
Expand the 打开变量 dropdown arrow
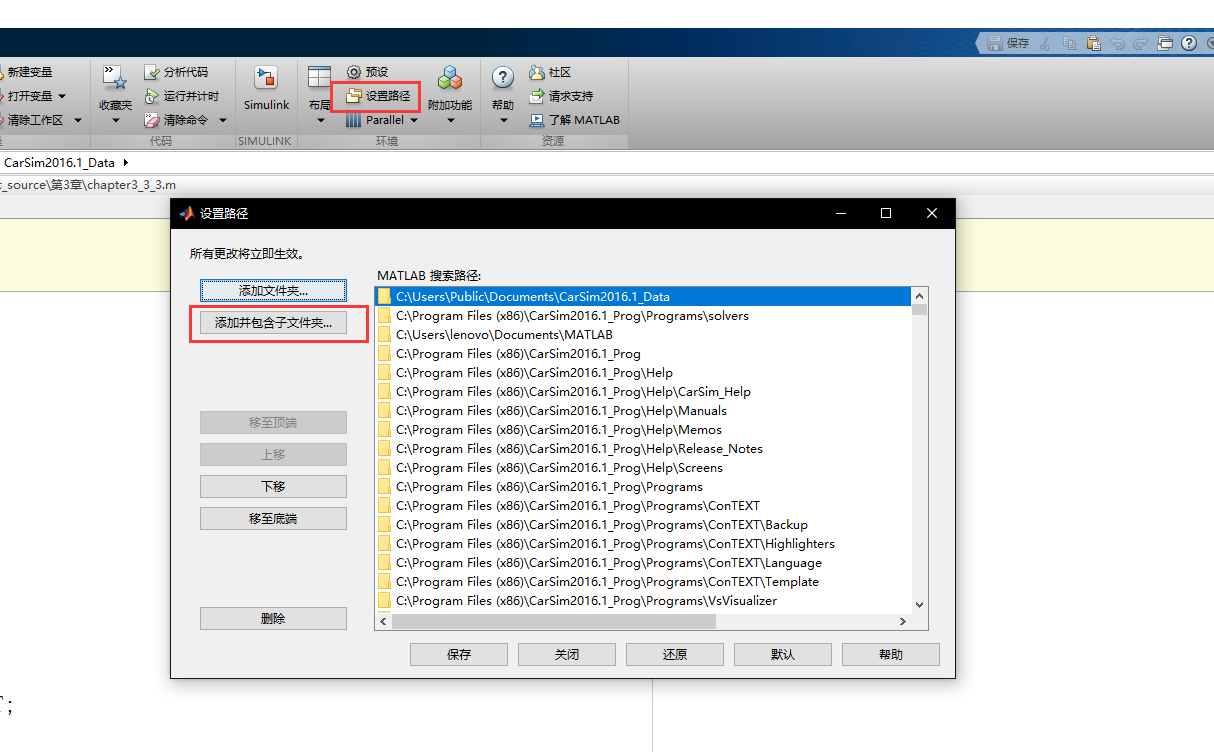tap(62, 96)
